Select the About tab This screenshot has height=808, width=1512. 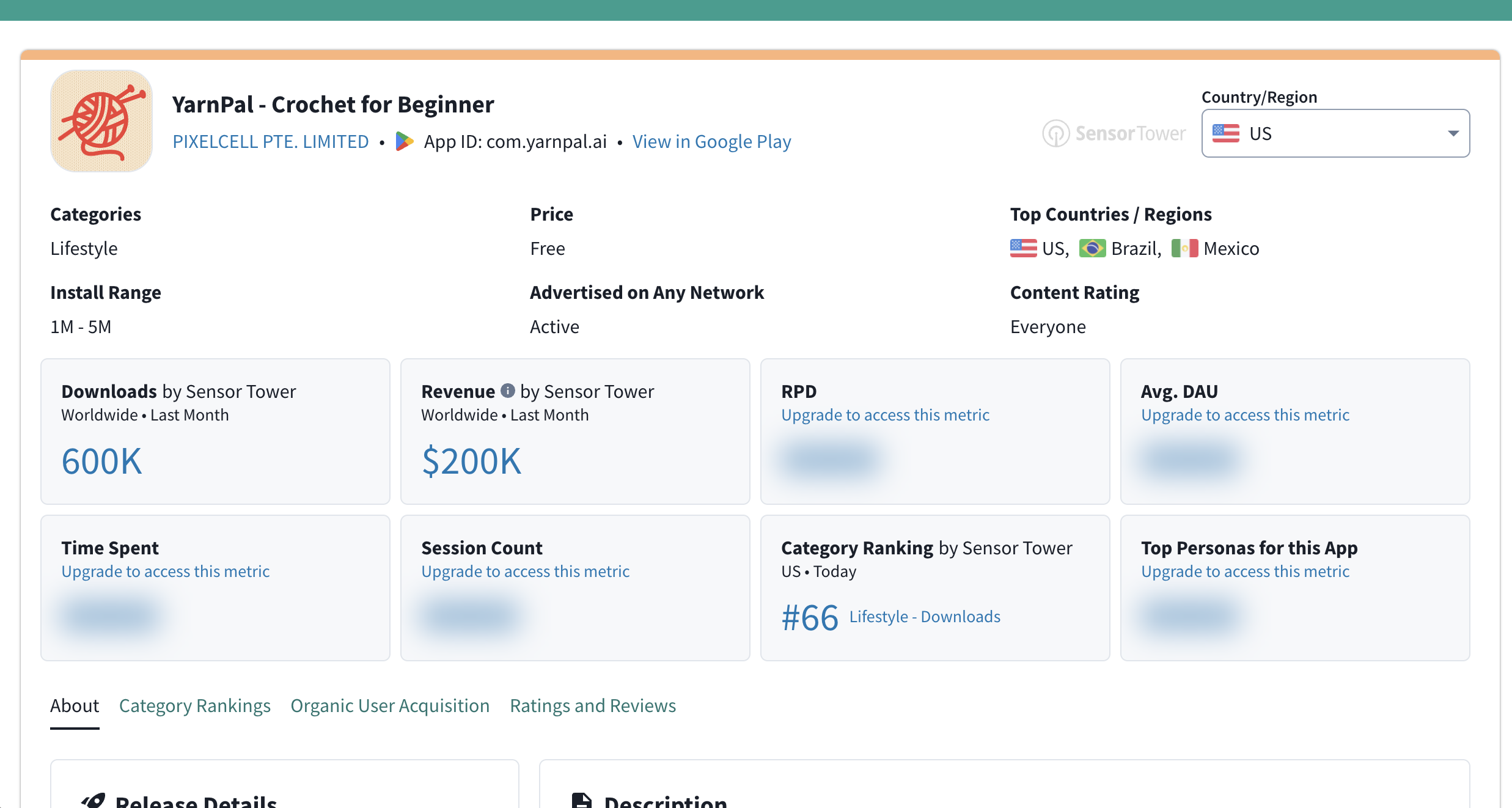(75, 705)
